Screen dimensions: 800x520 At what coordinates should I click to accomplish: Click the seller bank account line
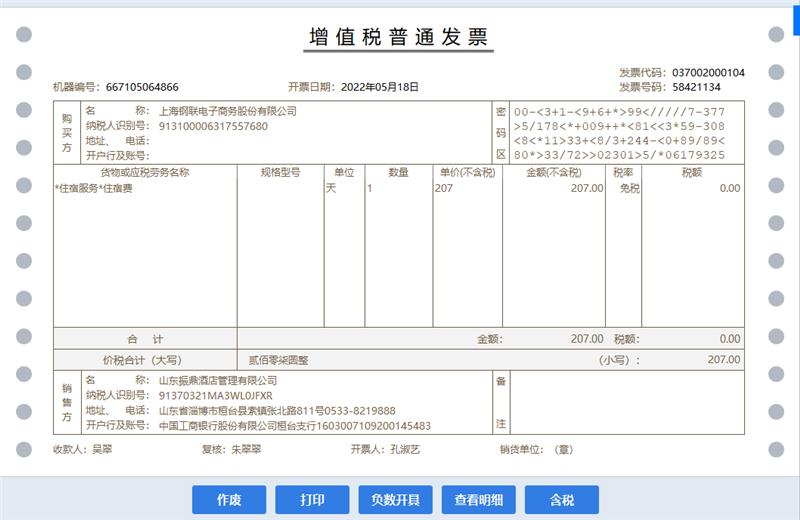click(295, 426)
